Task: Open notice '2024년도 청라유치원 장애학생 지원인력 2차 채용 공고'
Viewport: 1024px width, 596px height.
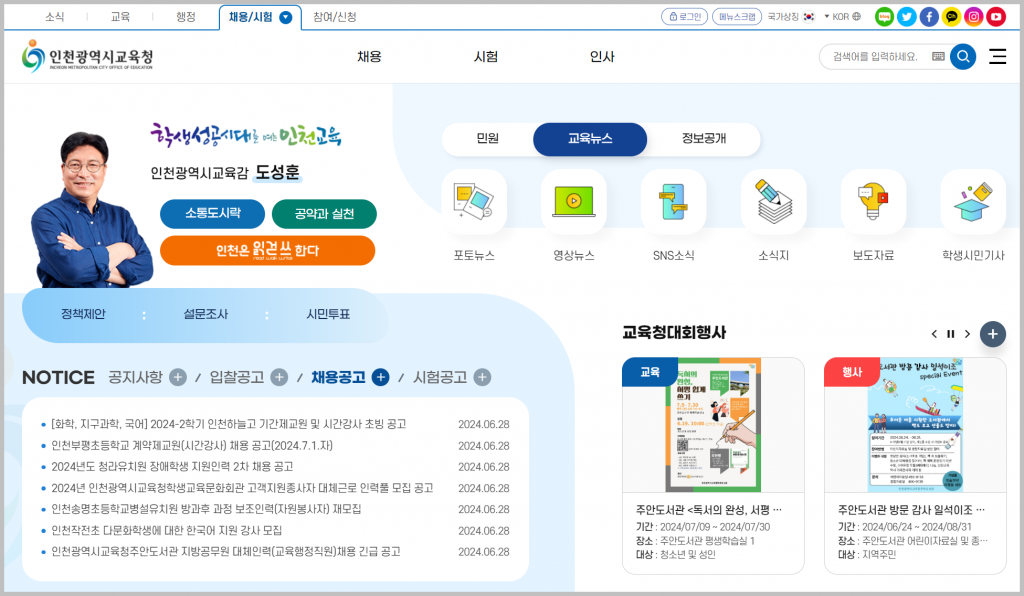Action: [172, 467]
